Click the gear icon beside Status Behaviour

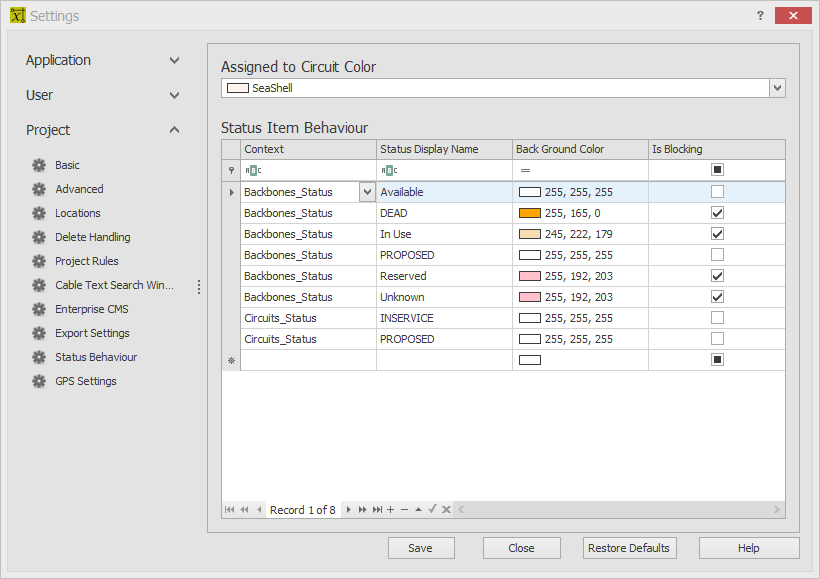point(39,358)
